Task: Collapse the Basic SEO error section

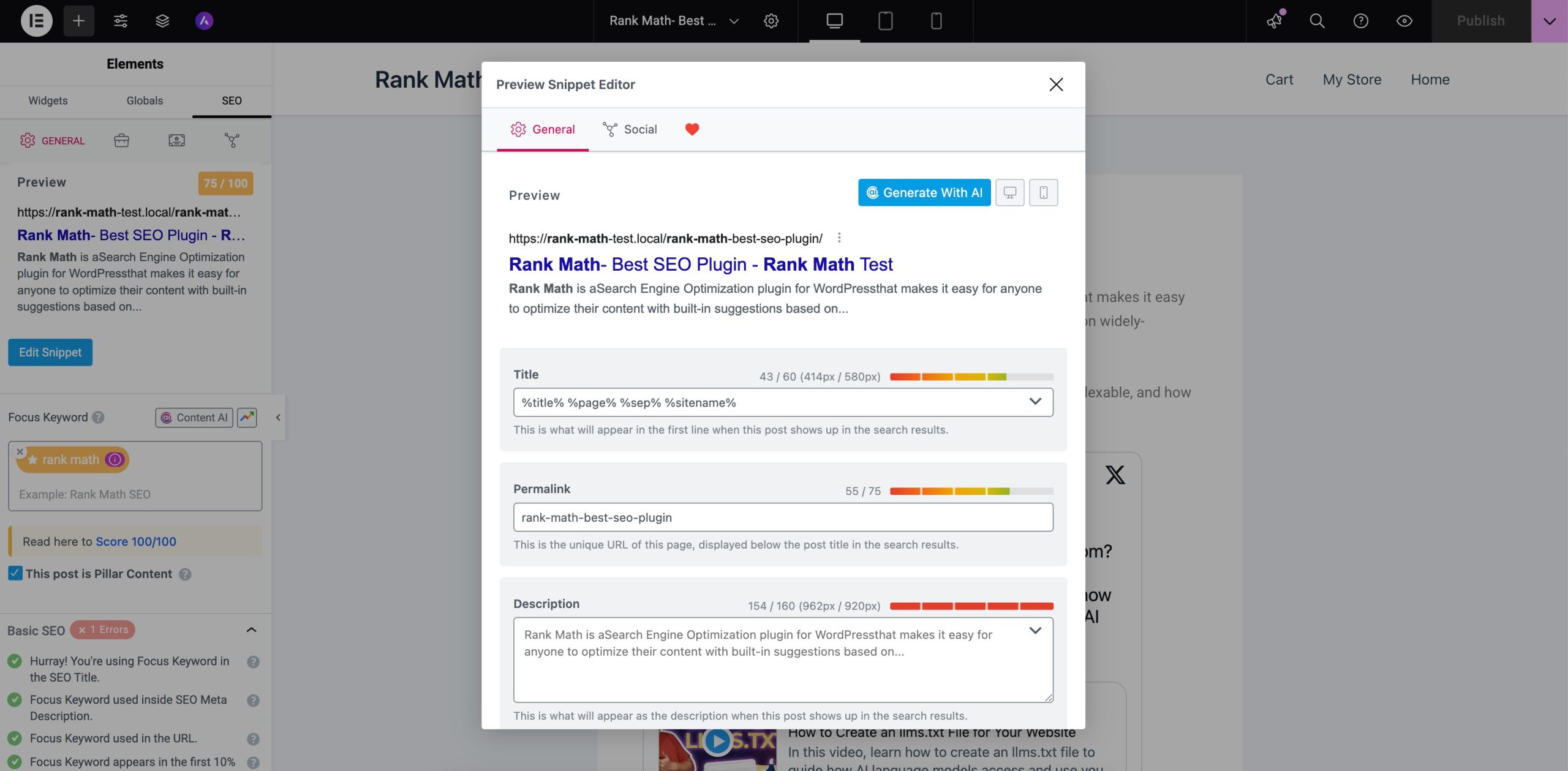Action: coord(250,630)
